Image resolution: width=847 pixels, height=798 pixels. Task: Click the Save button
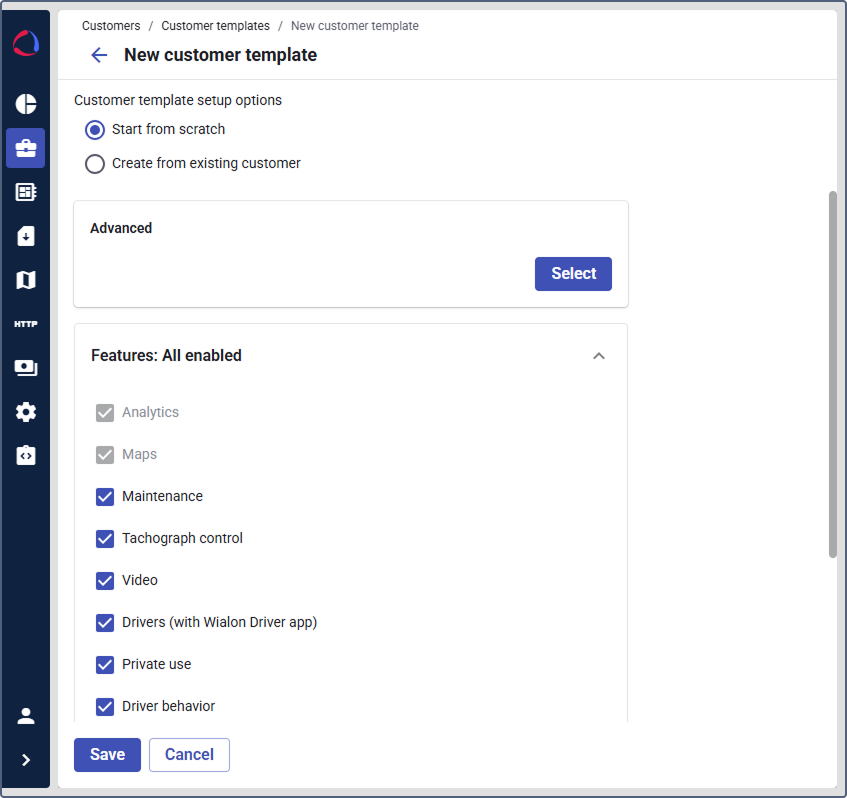[107, 755]
